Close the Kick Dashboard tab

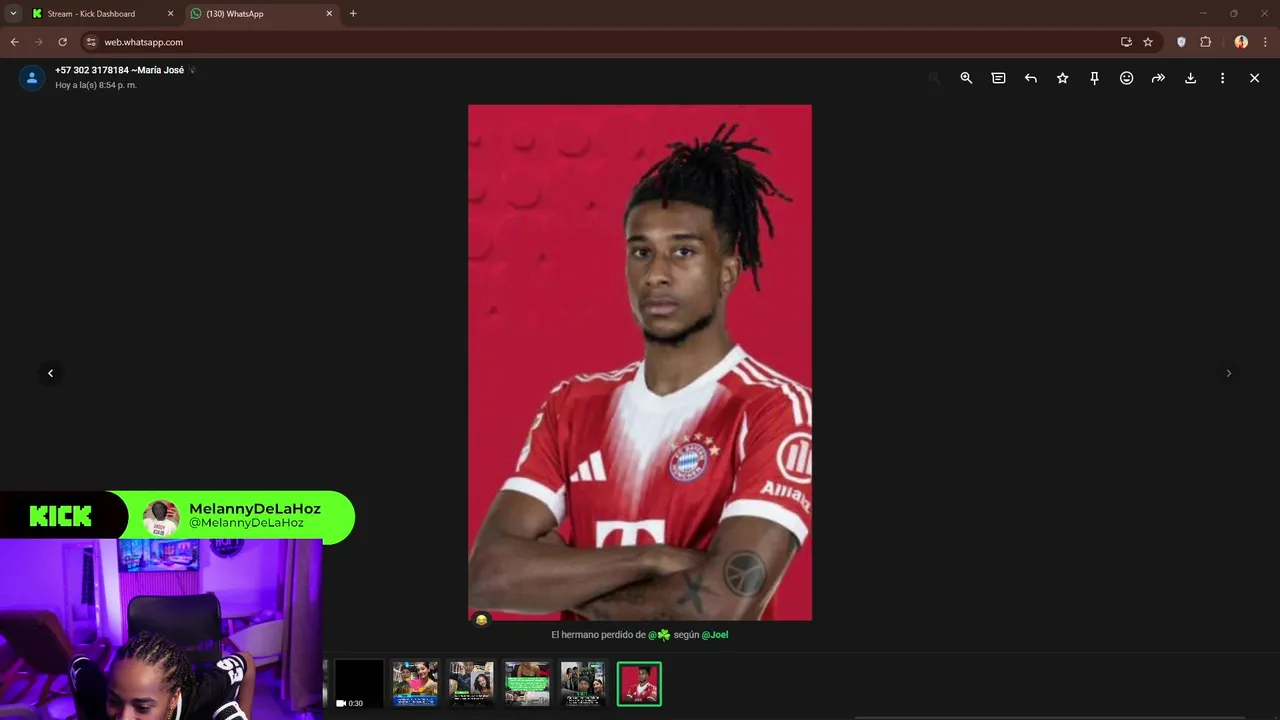[x=170, y=14]
